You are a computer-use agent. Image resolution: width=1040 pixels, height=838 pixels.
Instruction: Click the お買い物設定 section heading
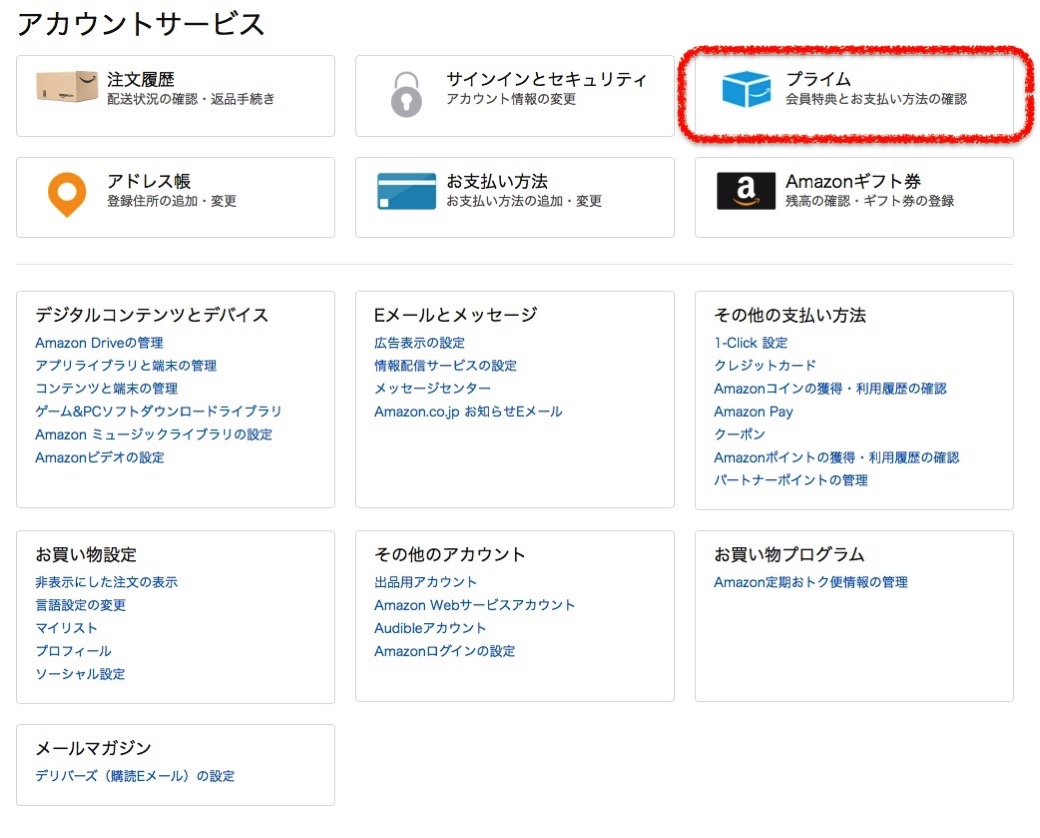[86, 555]
